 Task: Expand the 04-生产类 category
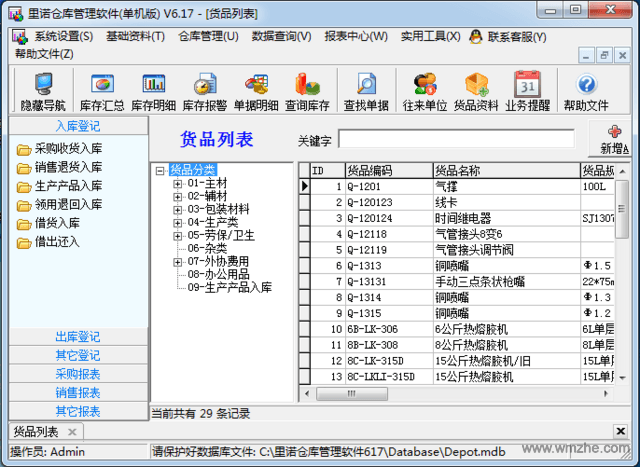coord(178,223)
